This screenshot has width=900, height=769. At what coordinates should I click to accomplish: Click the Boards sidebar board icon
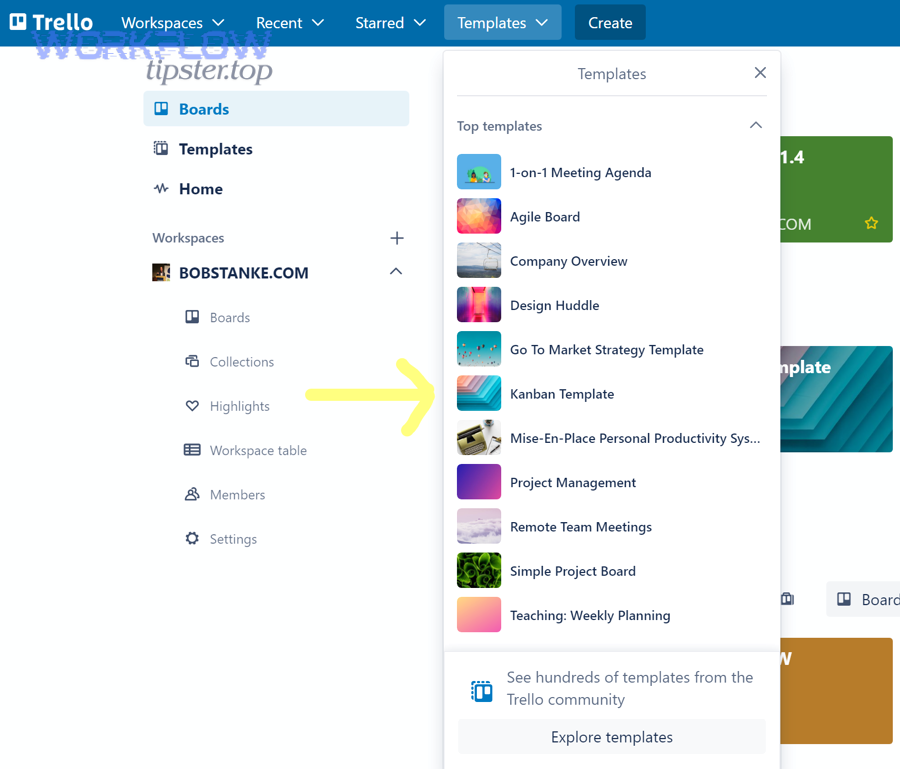[x=161, y=108]
